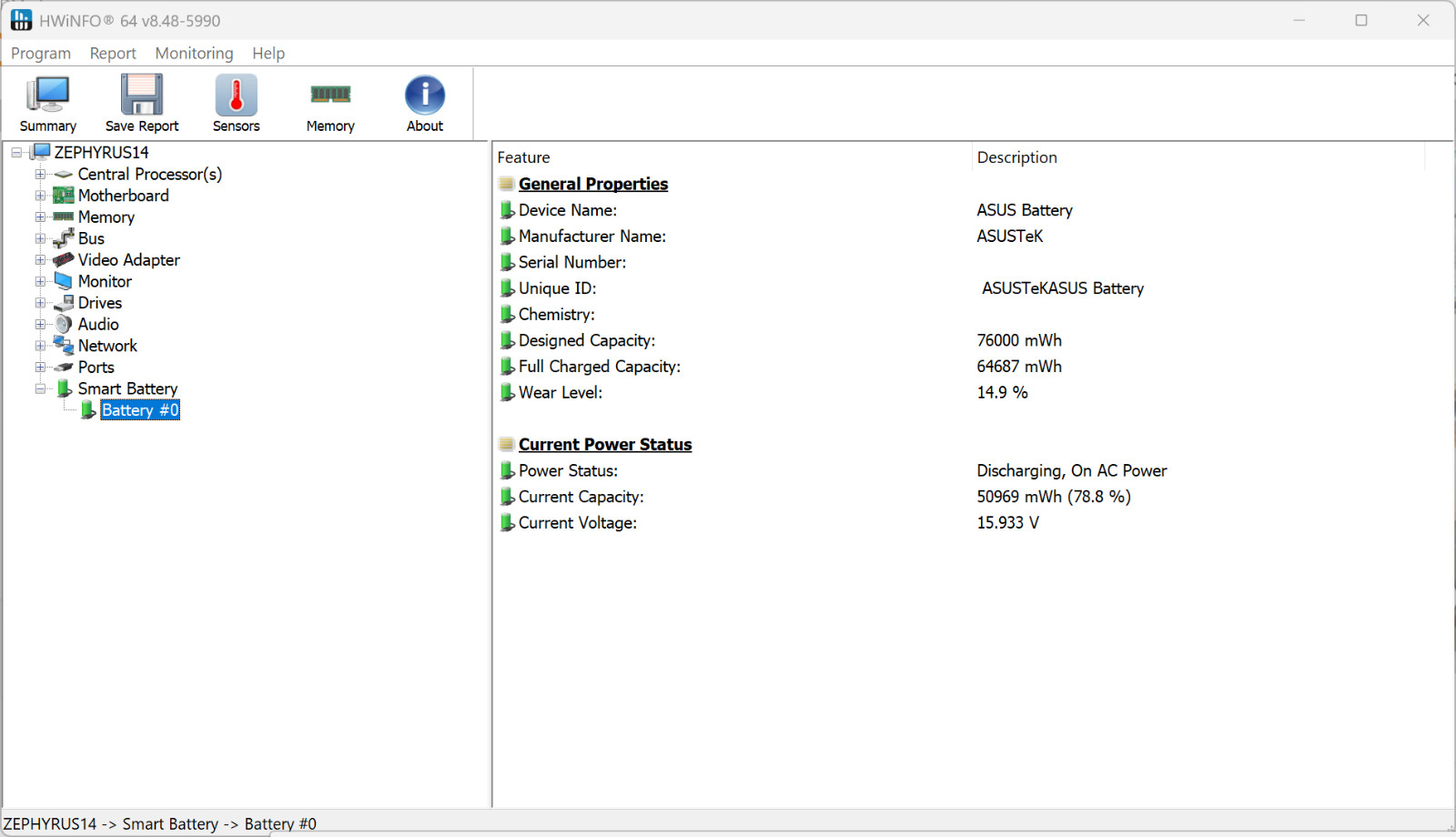Click the Save Report floppy icon
The height and width of the screenshot is (837, 1456).
pos(142,95)
